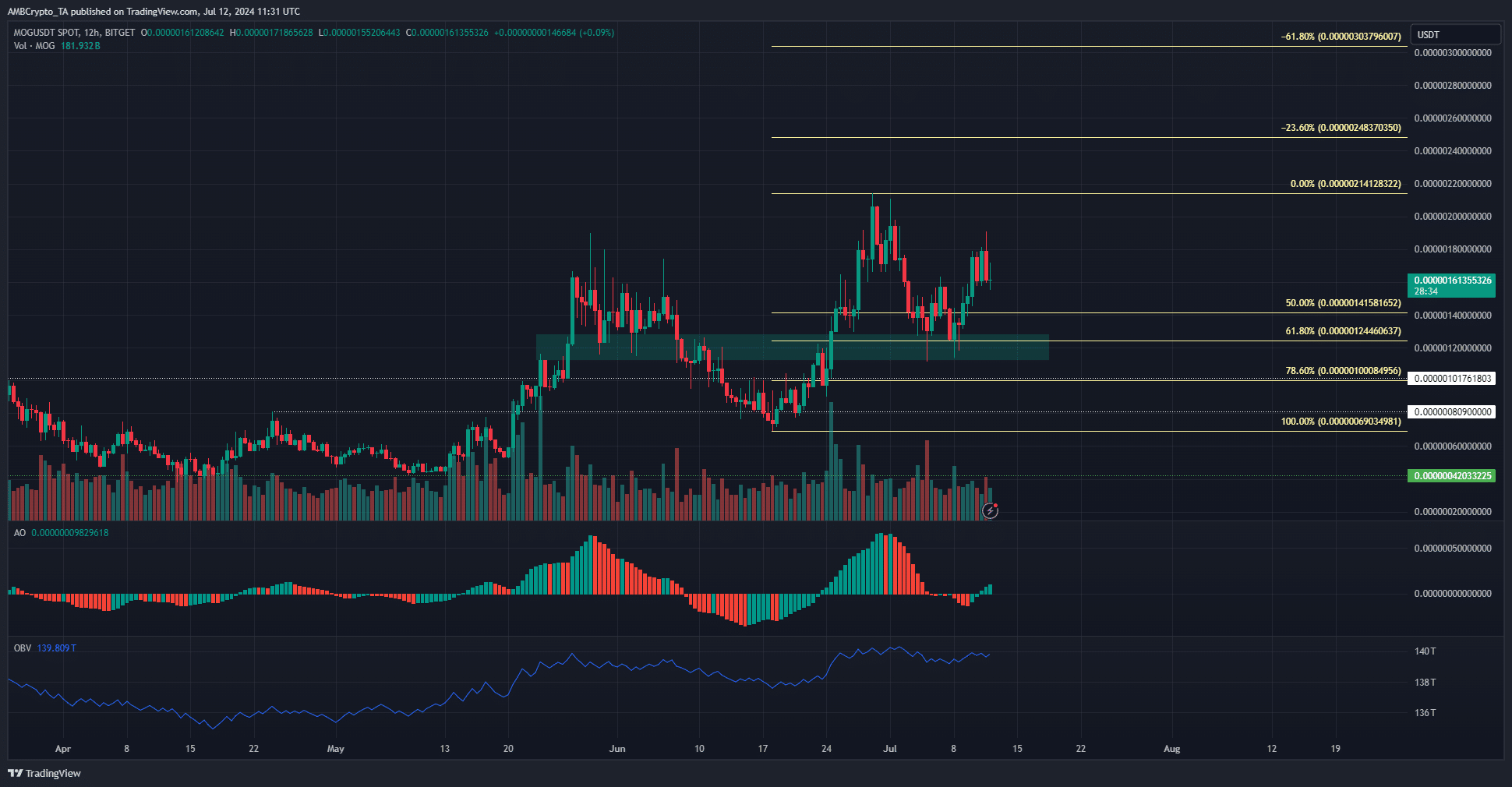This screenshot has width=1512, height=787.
Task: Click the OBV 139.809T indicator label
Action: [x=45, y=648]
